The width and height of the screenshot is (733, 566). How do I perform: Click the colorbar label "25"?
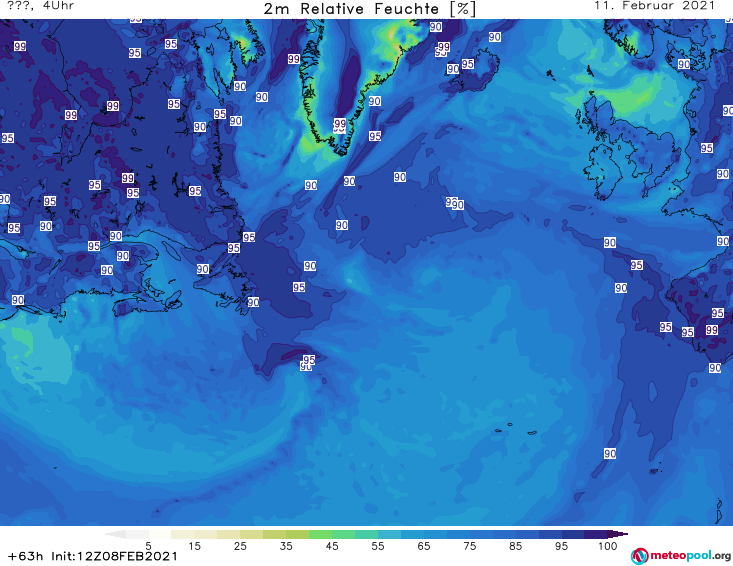pyautogui.click(x=240, y=546)
